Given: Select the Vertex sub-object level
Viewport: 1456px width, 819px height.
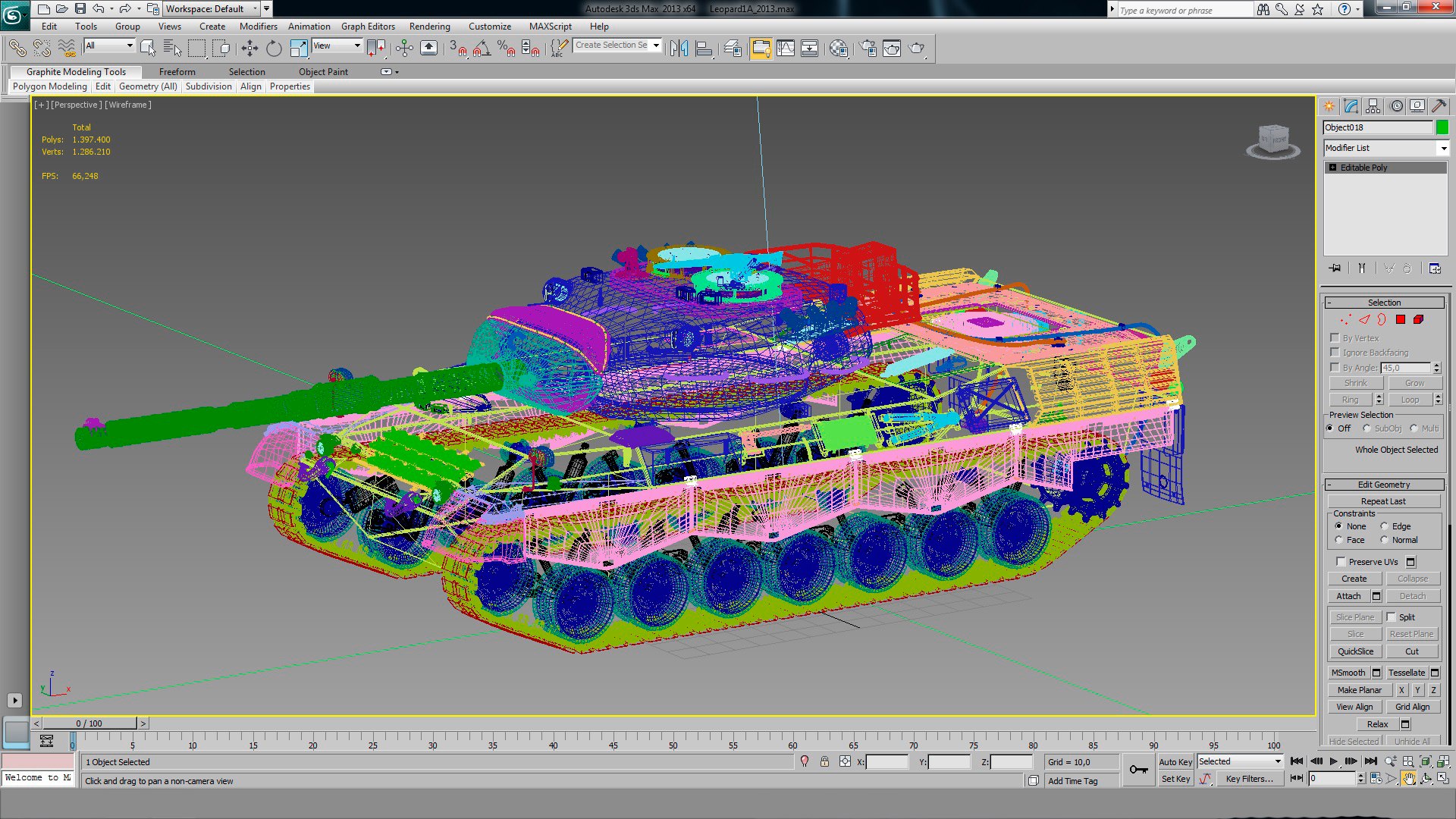Looking at the screenshot, I should coord(1345,320).
